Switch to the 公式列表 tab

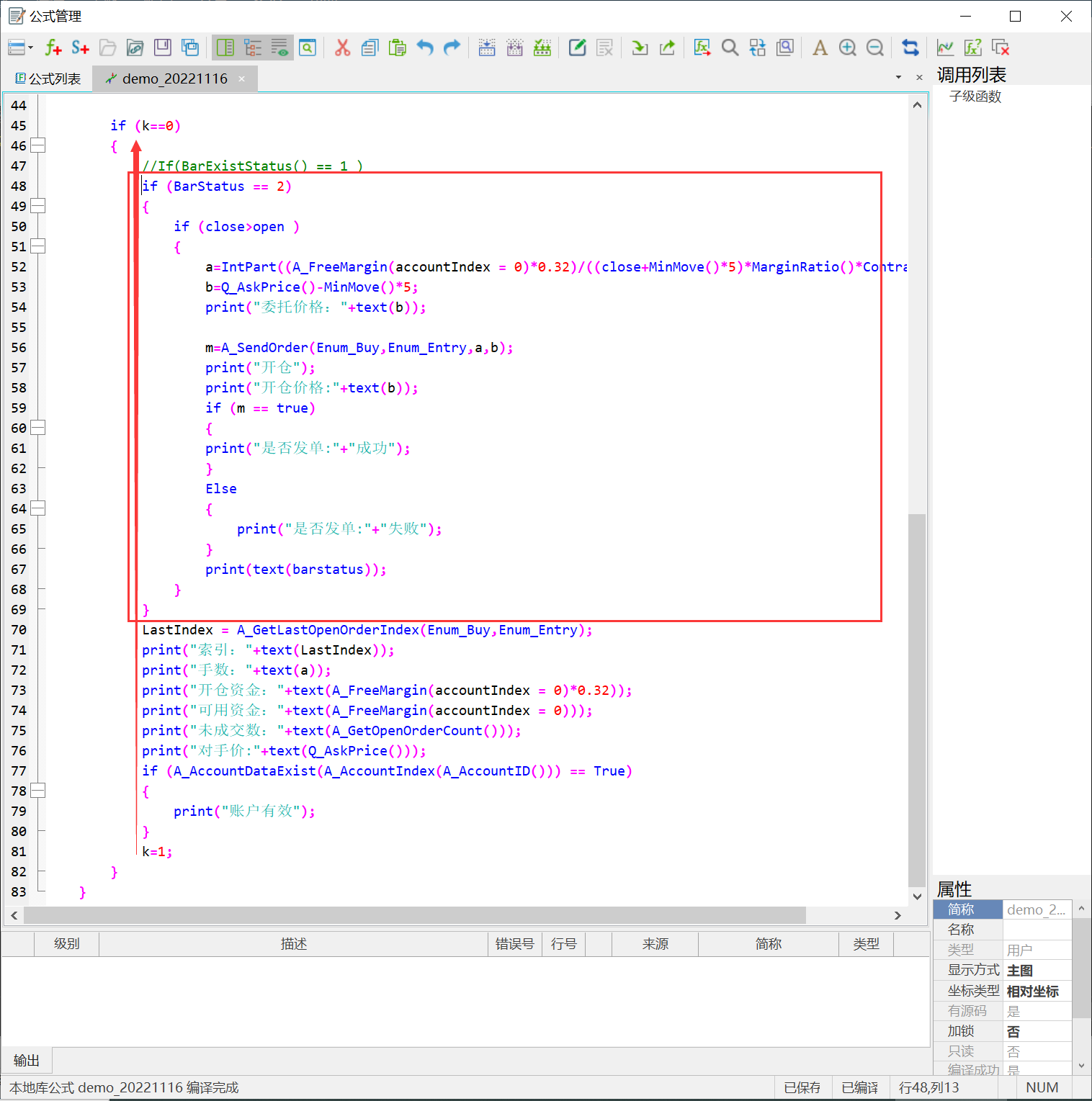[x=48, y=78]
